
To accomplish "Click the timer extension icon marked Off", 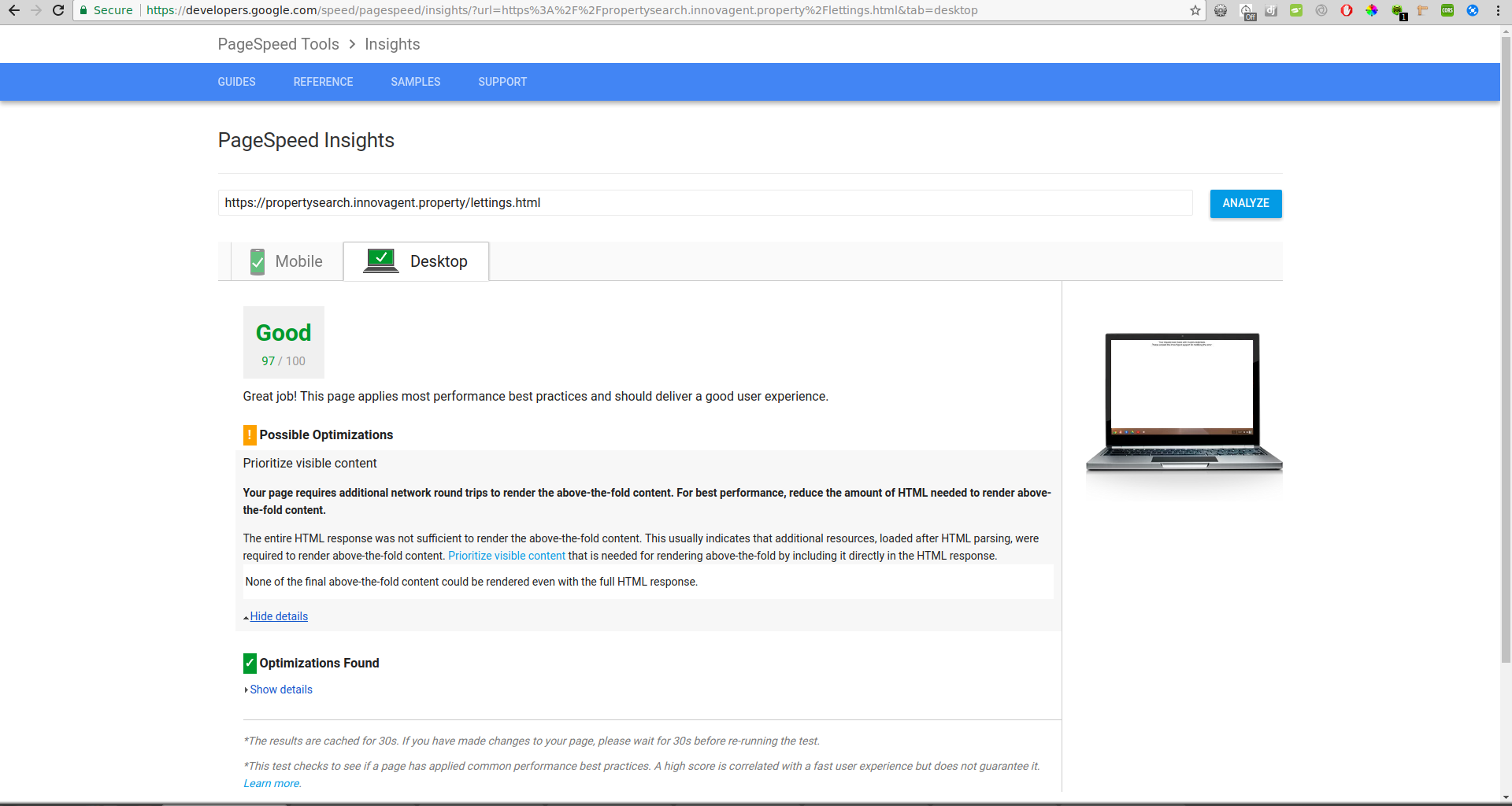I will coord(1247,11).
